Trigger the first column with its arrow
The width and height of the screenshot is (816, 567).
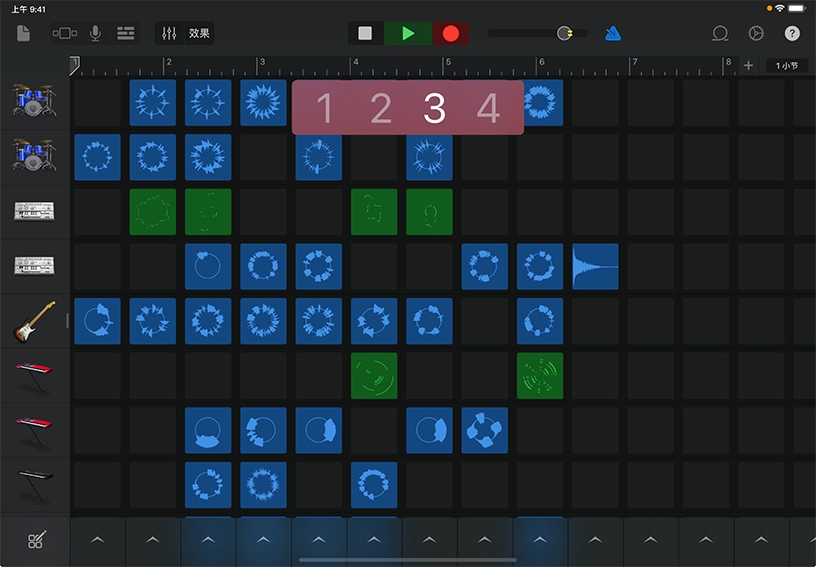click(x=97, y=541)
